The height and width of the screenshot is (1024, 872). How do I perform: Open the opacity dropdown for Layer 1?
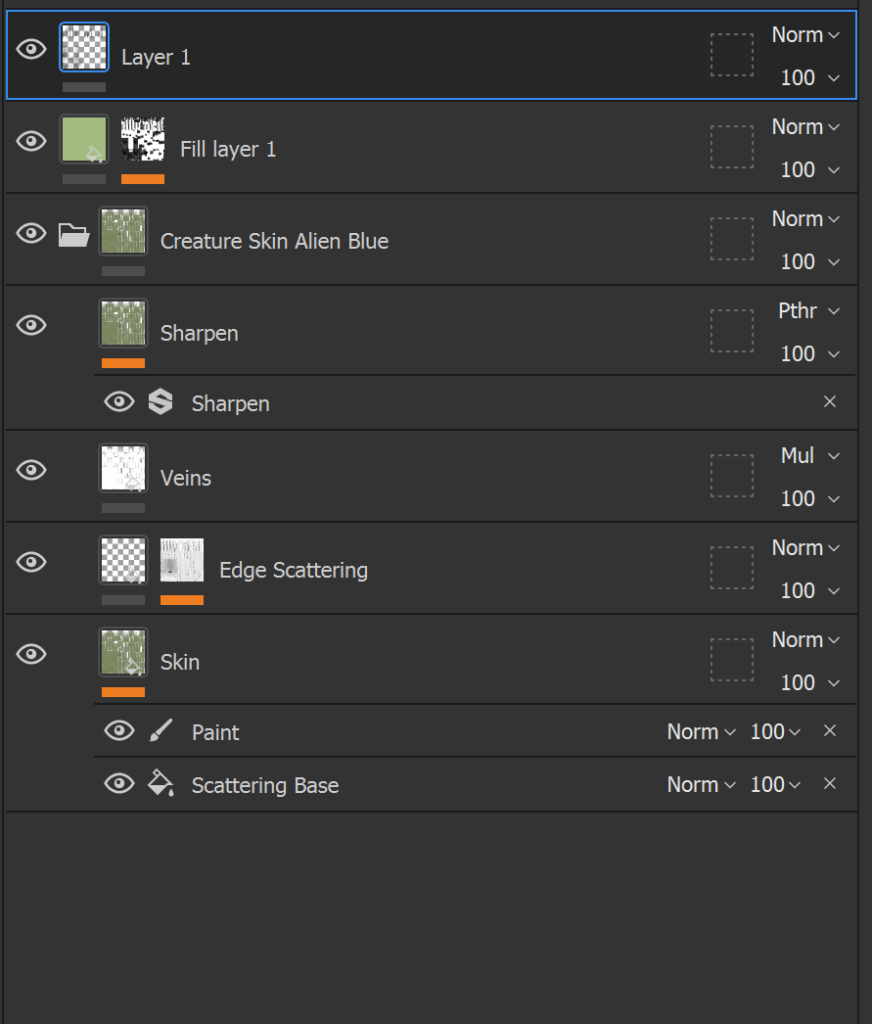(808, 78)
